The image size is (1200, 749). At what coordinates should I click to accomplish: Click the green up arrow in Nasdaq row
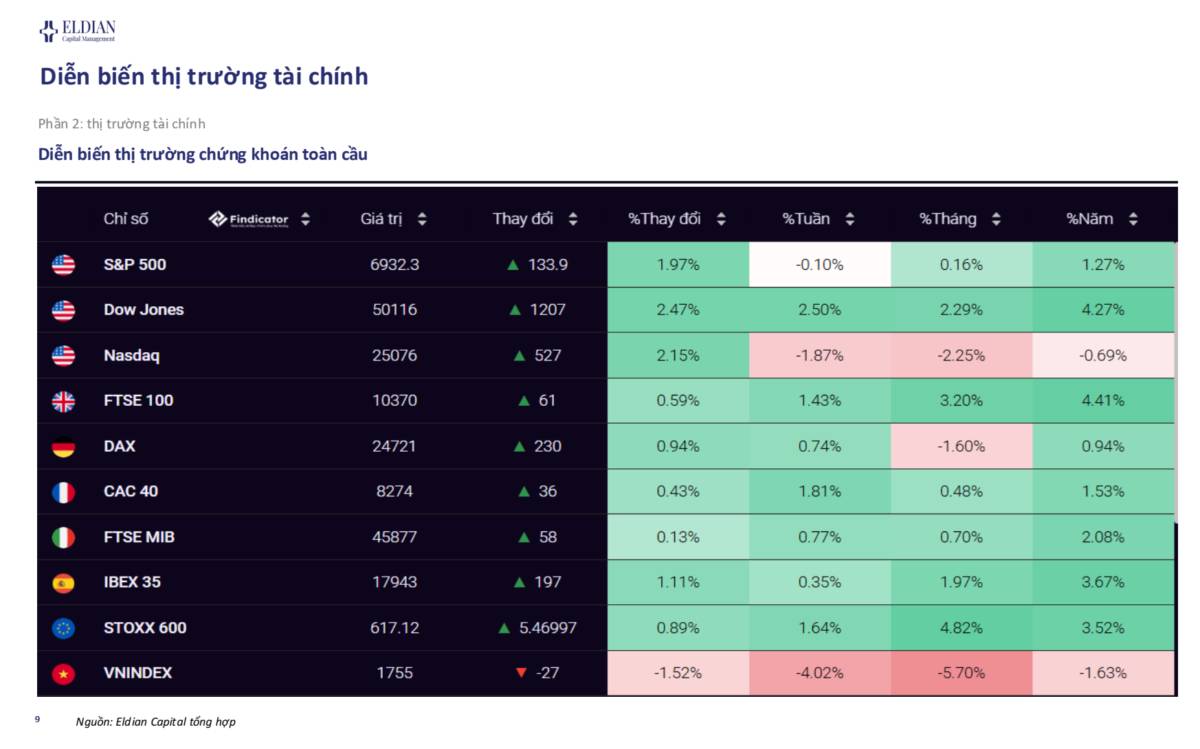point(519,356)
